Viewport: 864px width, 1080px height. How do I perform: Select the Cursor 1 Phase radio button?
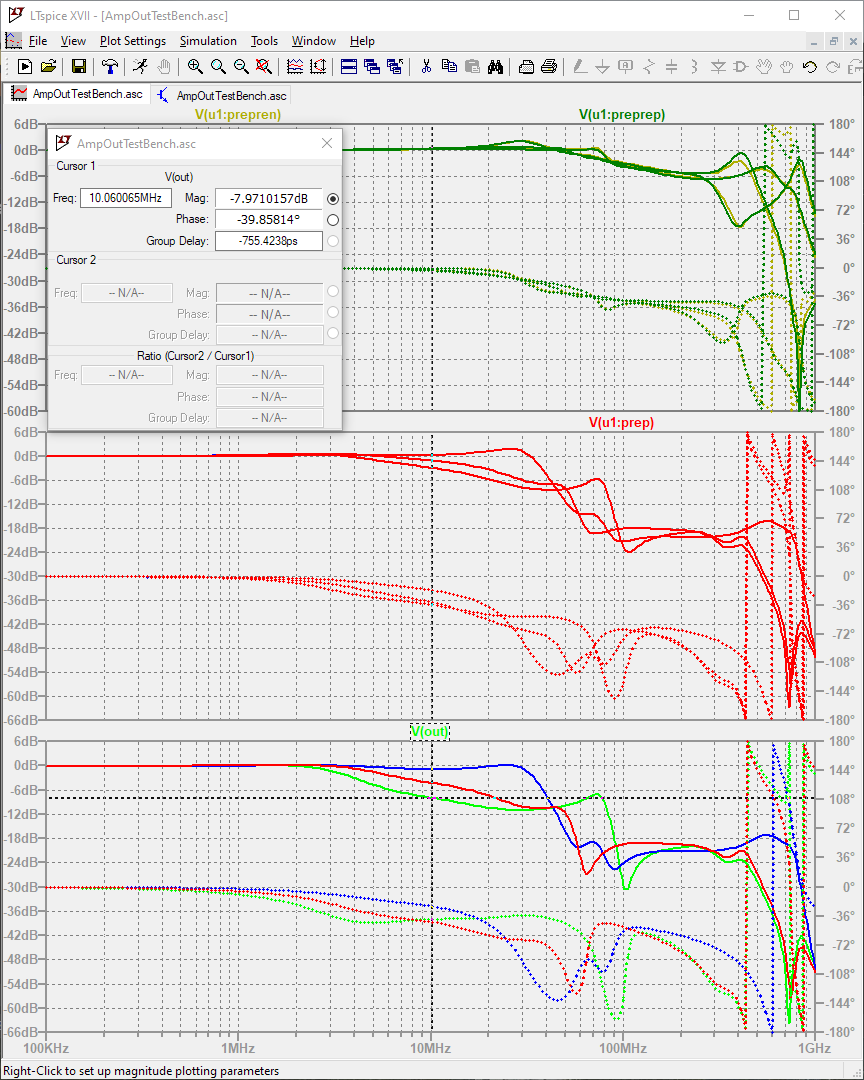pos(333,220)
